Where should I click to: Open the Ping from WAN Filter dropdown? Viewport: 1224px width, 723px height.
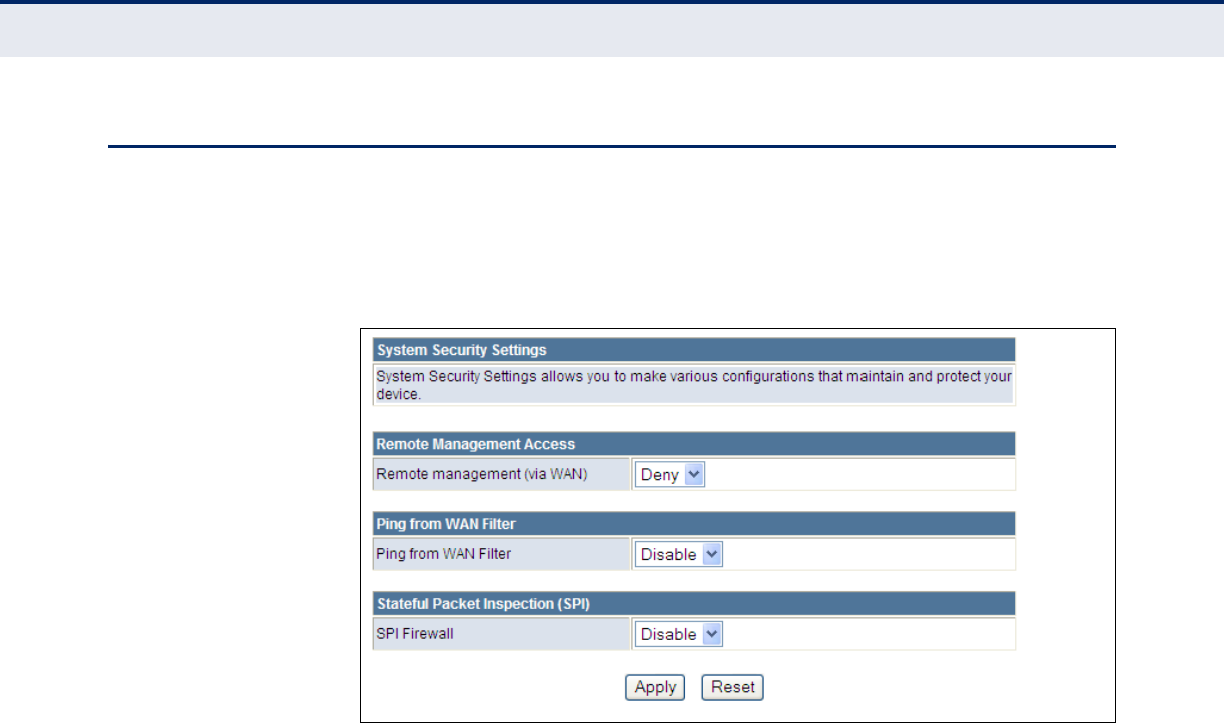[x=678, y=554]
